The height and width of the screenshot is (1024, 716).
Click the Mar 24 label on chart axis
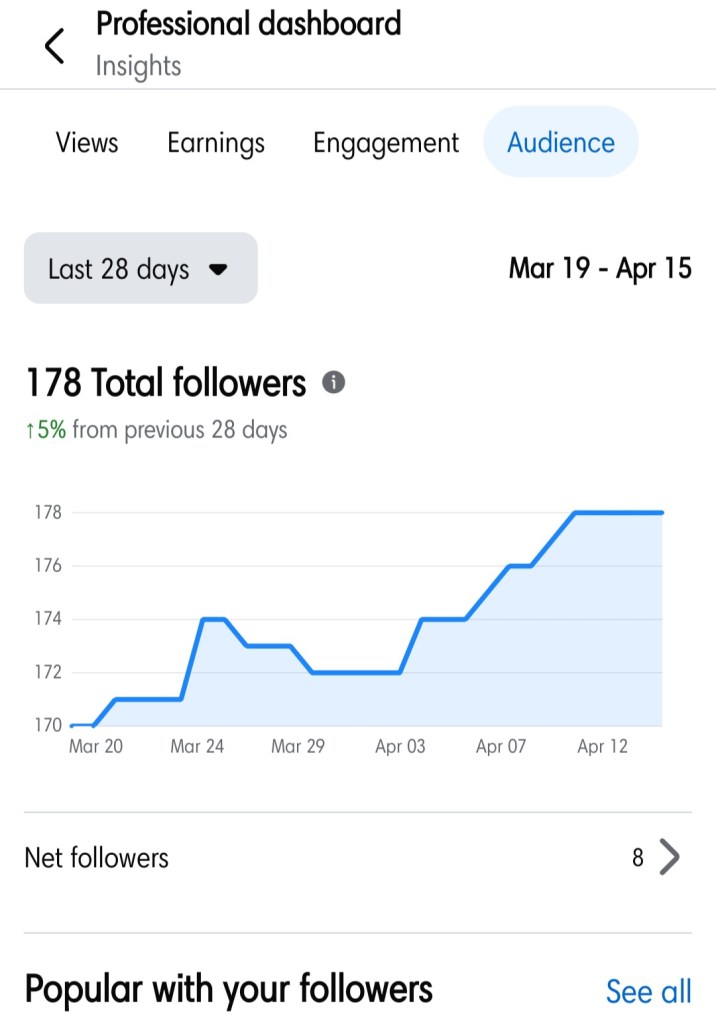197,747
